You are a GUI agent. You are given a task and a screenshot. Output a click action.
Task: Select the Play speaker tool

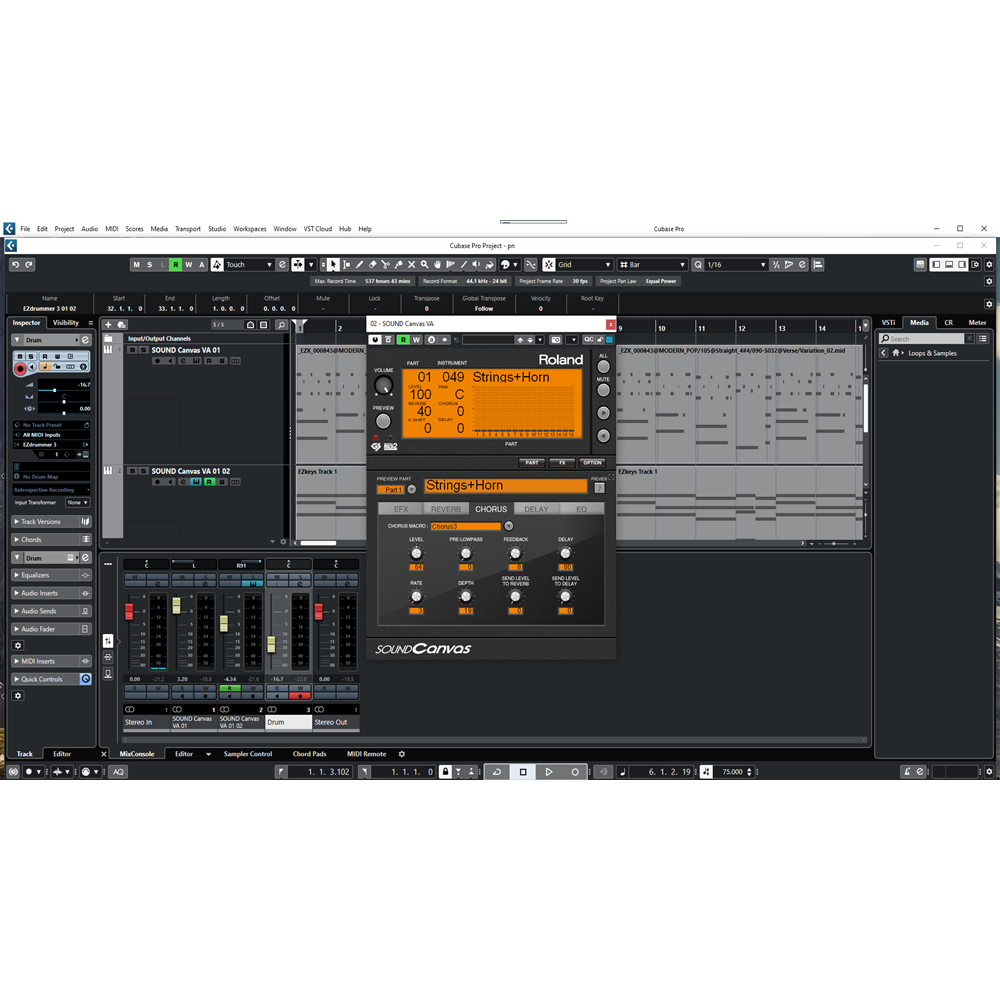click(x=476, y=265)
